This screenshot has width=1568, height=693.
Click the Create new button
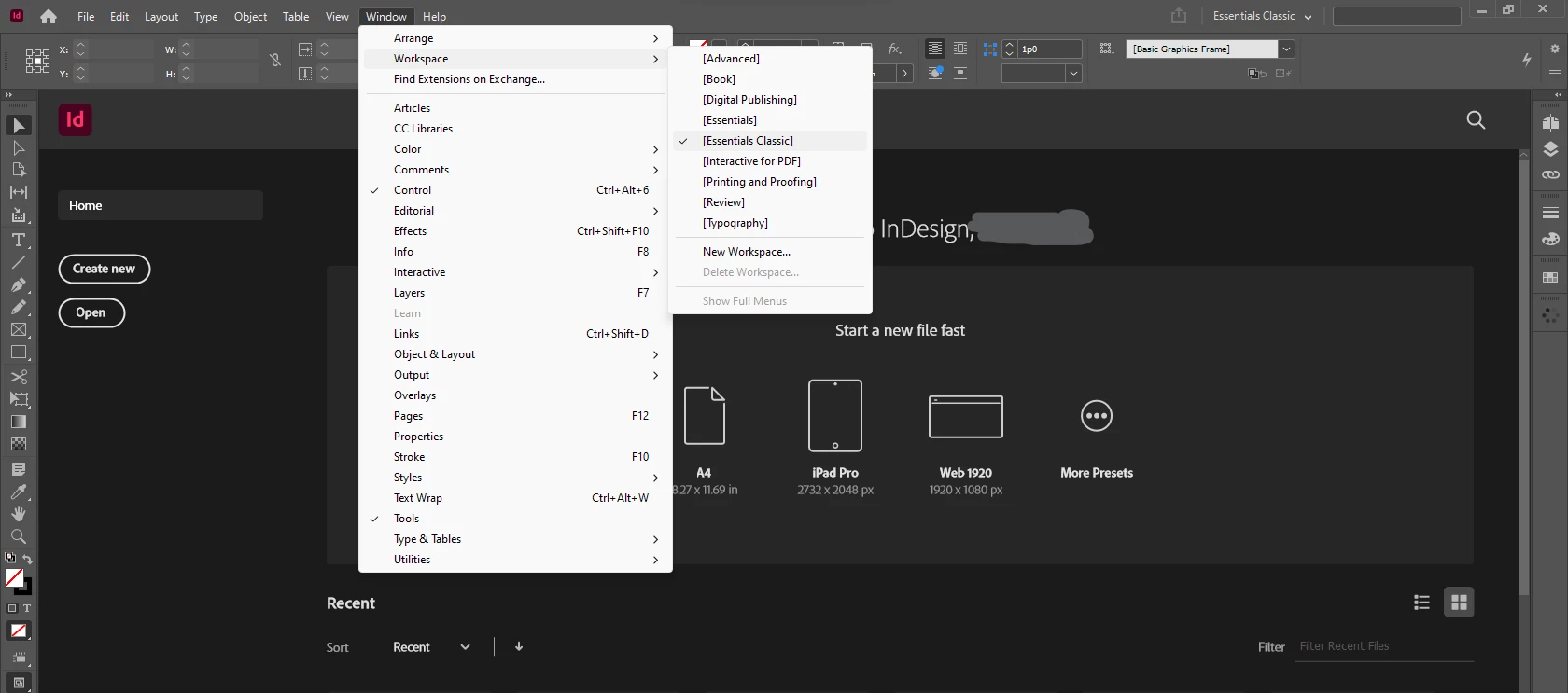(x=105, y=269)
